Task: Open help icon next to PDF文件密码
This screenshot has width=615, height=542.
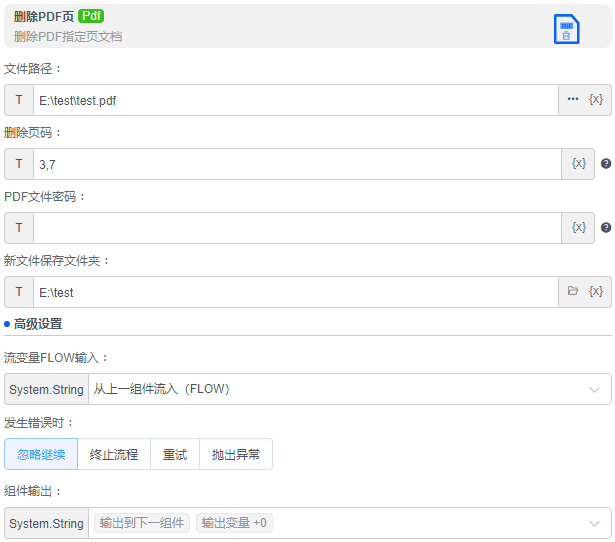Action: [x=606, y=227]
